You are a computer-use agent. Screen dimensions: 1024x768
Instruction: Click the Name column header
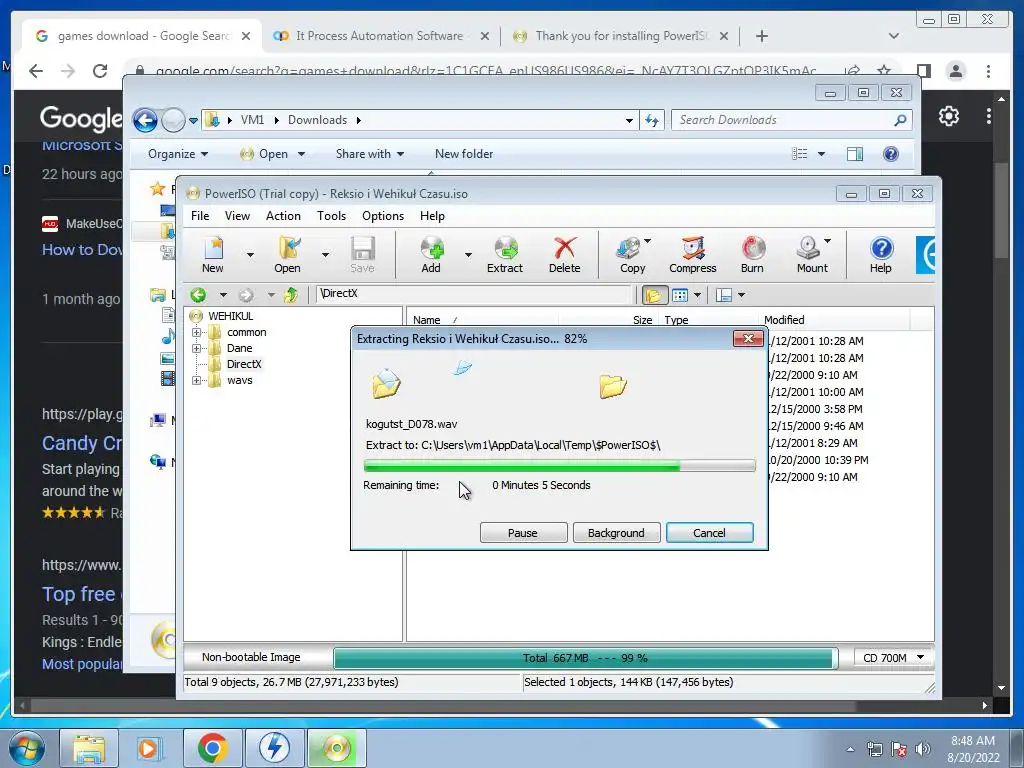(x=482, y=320)
